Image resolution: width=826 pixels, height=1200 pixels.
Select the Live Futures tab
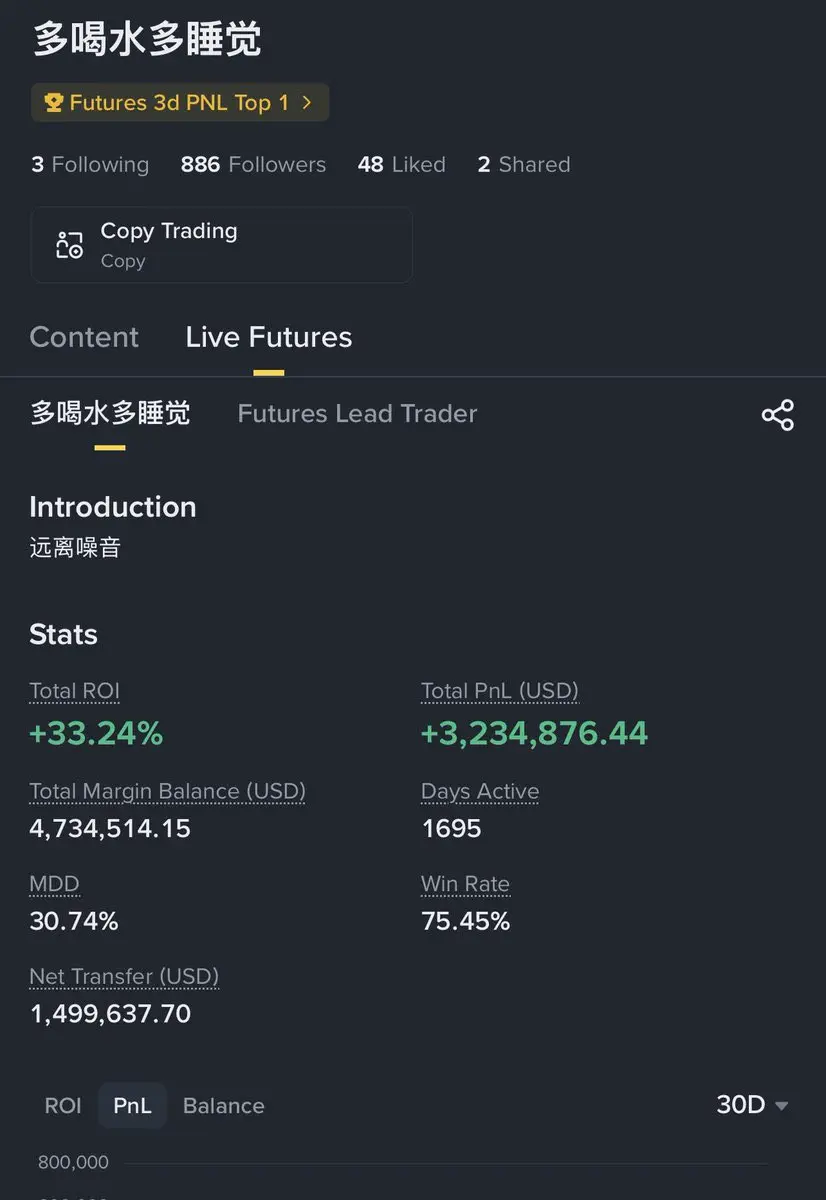268,337
